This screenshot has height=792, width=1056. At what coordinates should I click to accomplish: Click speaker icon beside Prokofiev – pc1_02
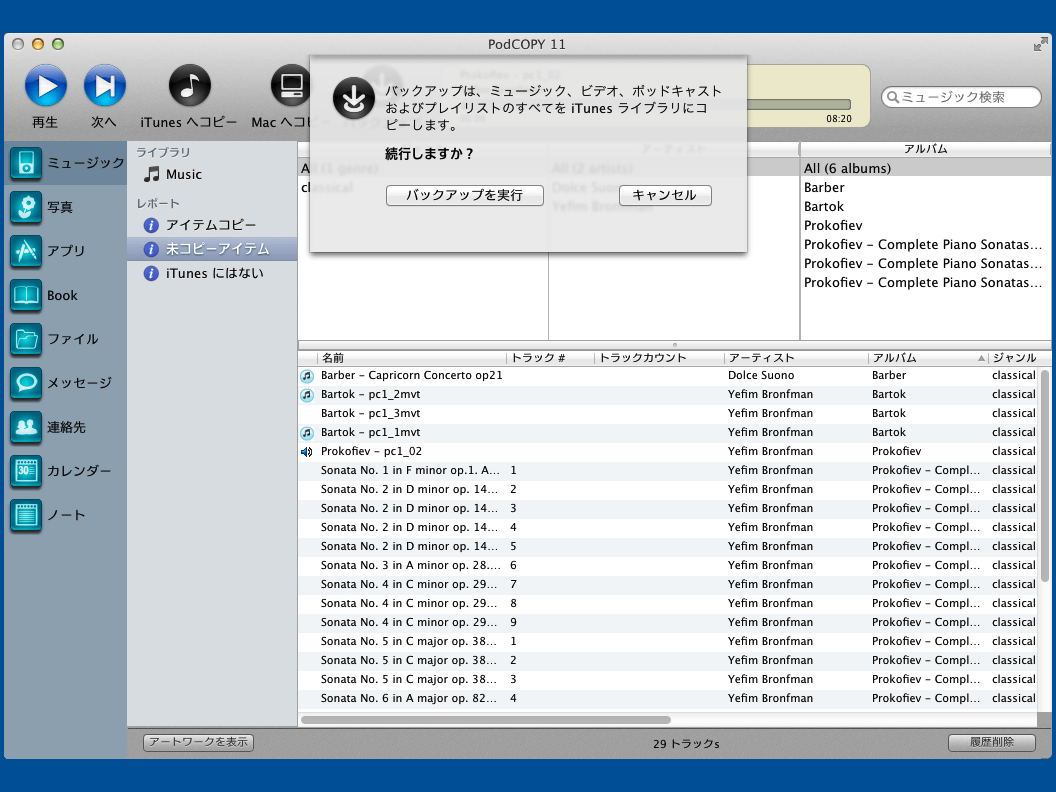click(306, 451)
